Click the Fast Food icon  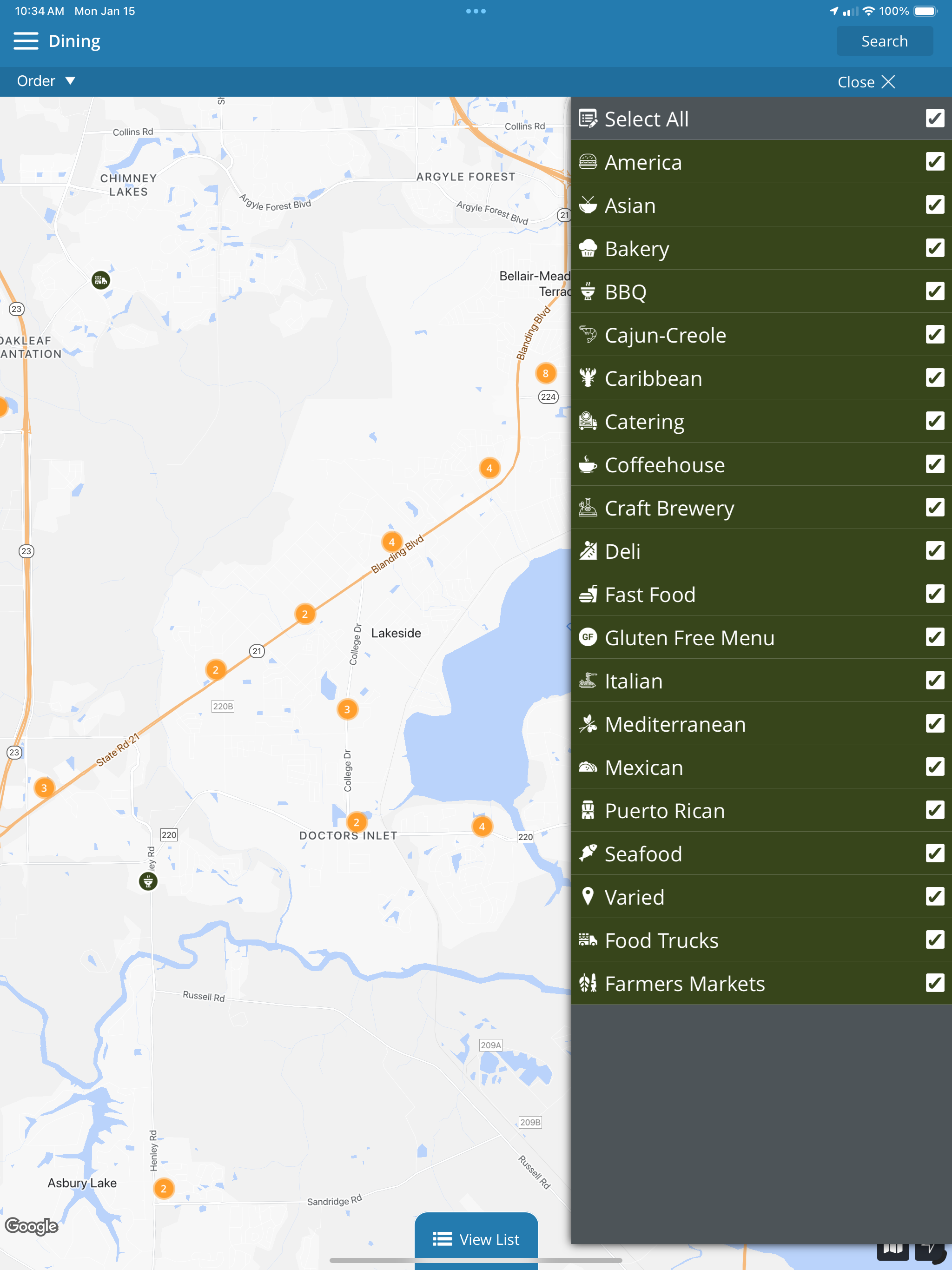pos(588,594)
